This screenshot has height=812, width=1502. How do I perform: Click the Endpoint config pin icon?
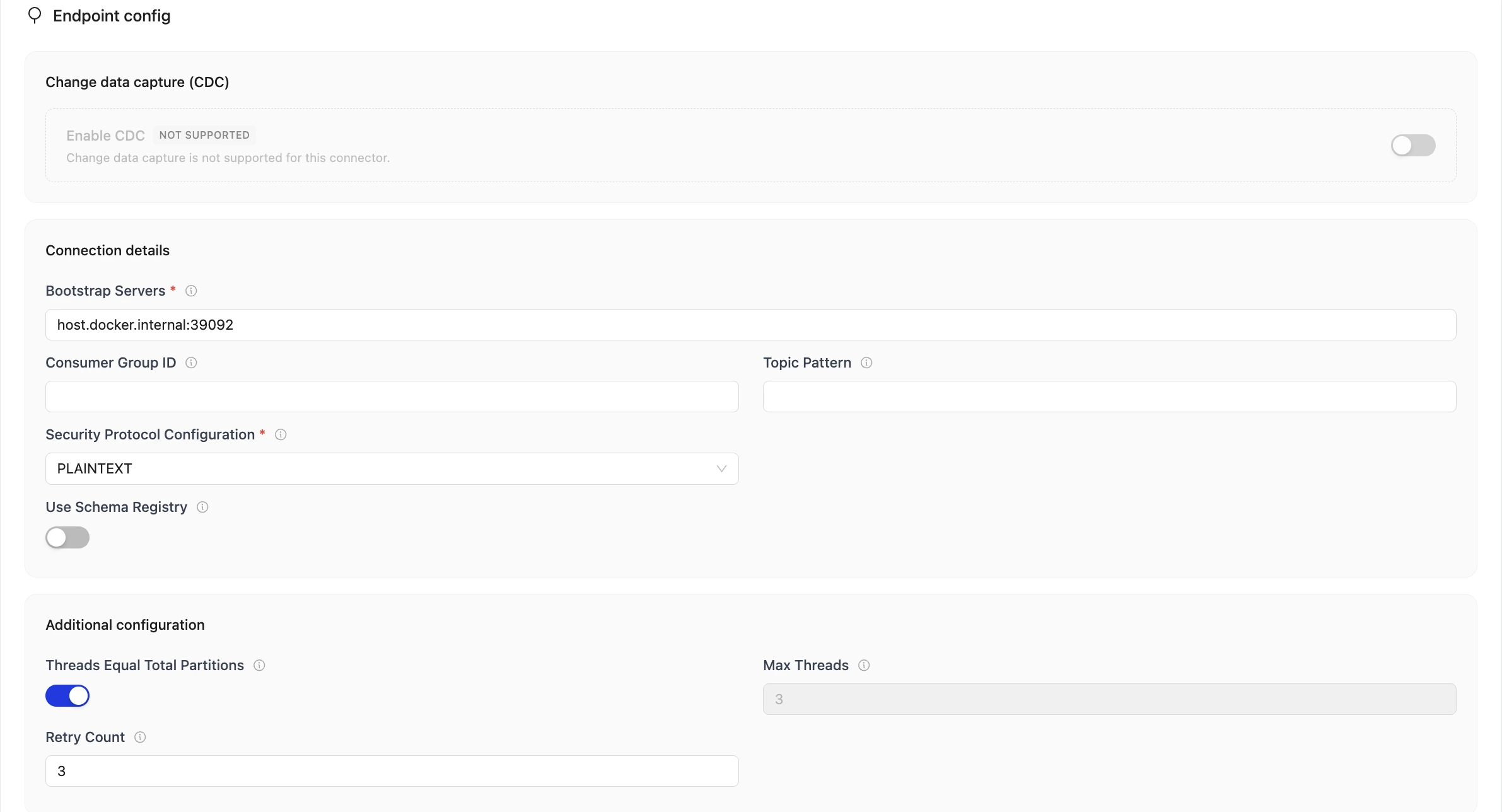[x=35, y=15]
